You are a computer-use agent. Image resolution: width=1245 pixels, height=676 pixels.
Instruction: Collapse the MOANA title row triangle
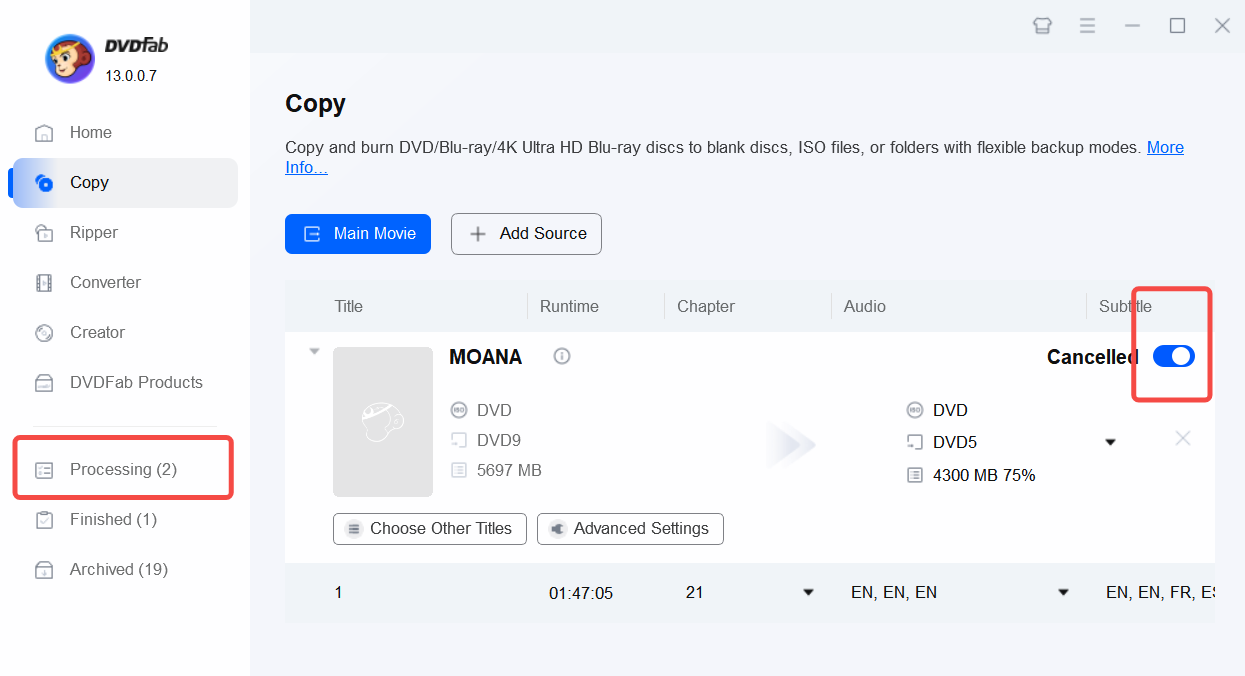point(314,352)
